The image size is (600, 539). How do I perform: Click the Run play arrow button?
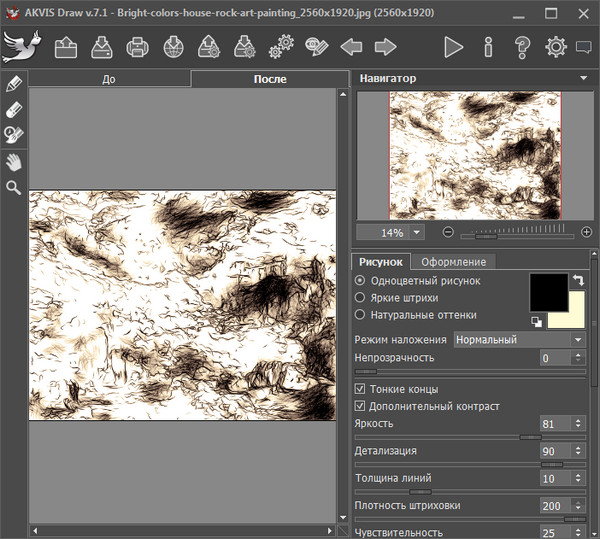(x=454, y=47)
